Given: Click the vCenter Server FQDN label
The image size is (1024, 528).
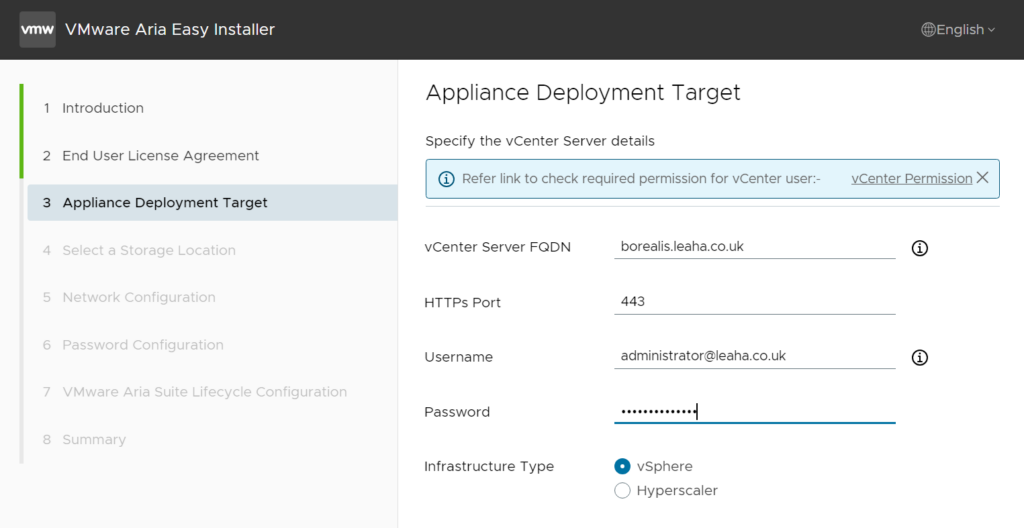Looking at the screenshot, I should click(498, 247).
